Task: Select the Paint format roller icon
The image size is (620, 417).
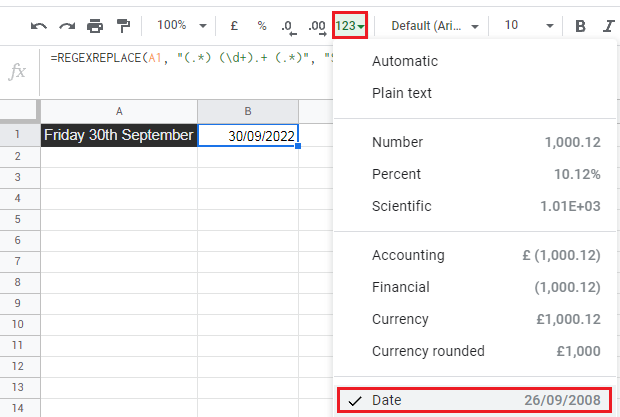Action: (123, 26)
